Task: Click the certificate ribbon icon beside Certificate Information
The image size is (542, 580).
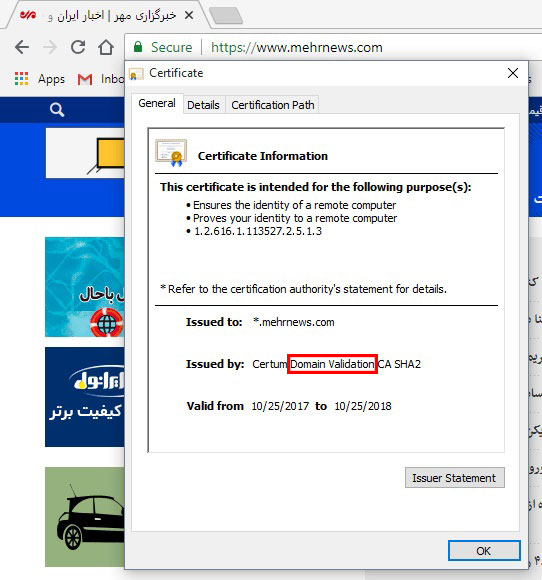Action: 171,153
